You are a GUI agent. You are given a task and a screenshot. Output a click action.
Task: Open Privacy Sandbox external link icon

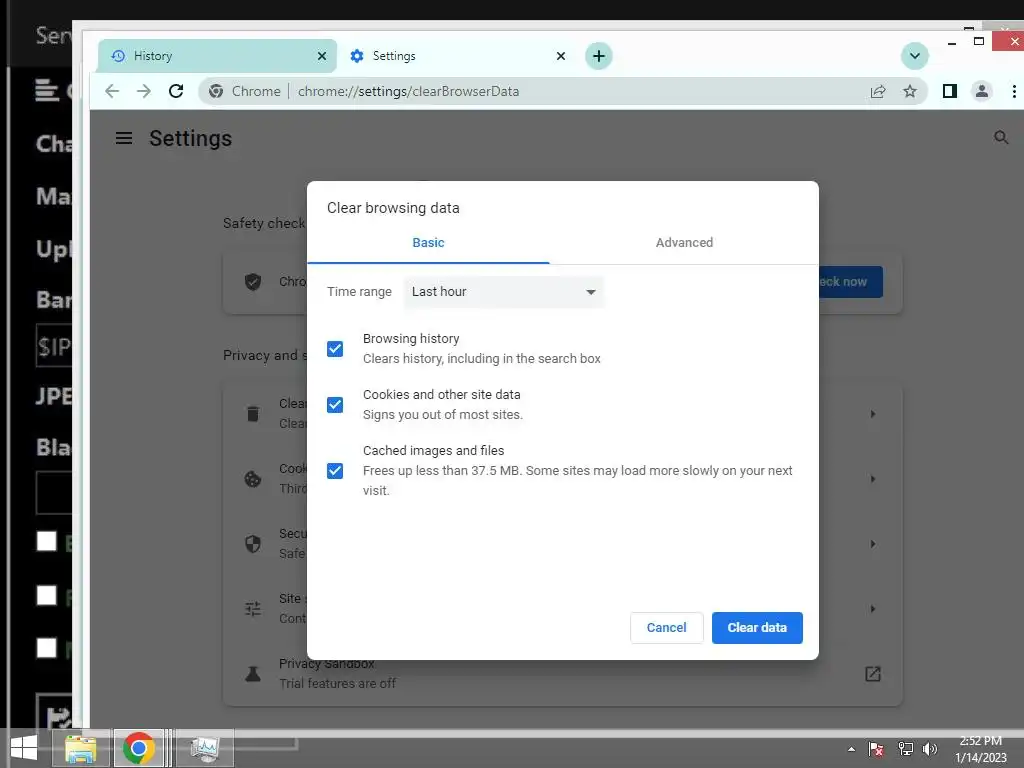coord(873,674)
